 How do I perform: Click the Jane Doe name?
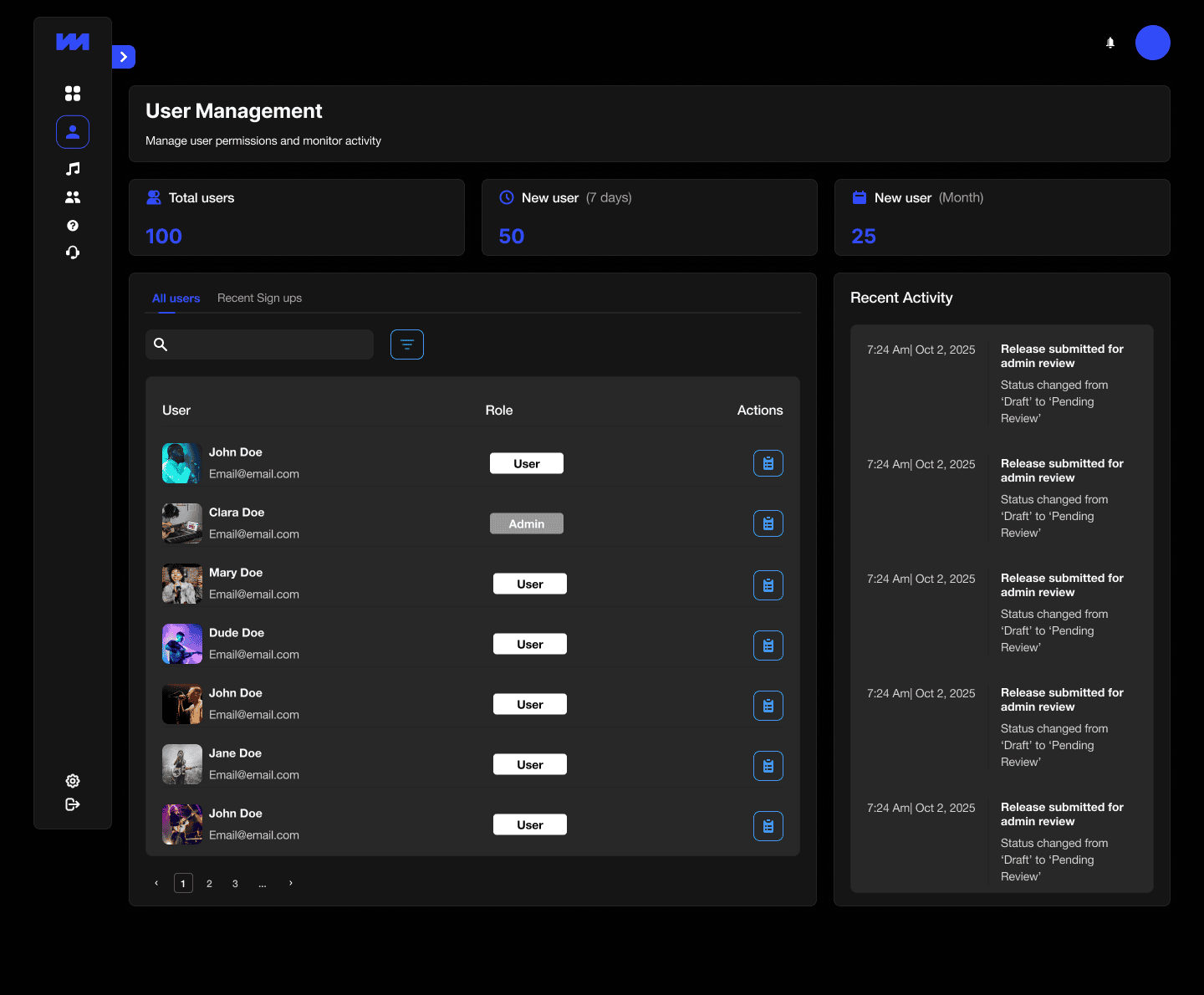[235, 753]
